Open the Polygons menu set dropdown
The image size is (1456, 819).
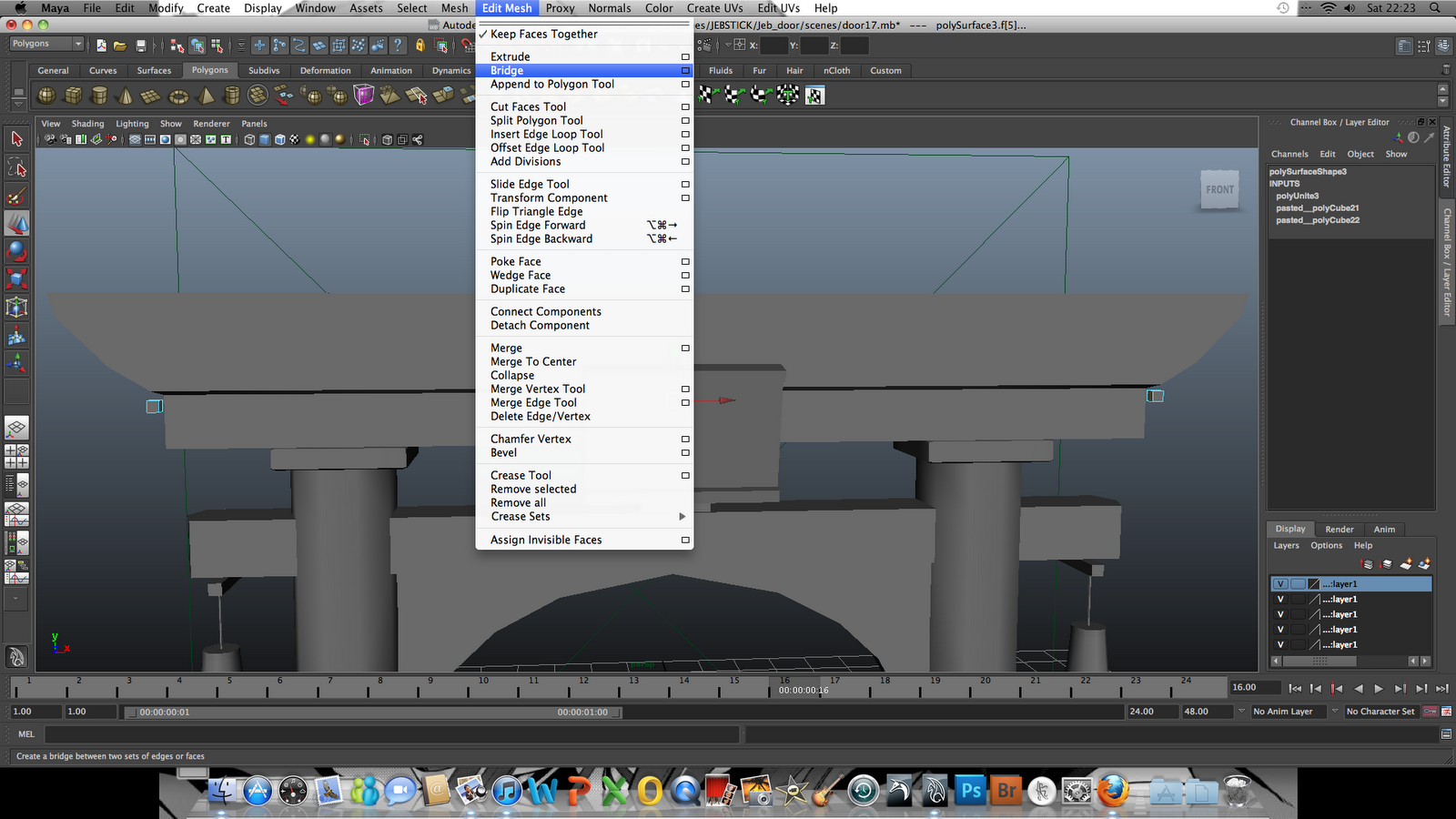[x=46, y=44]
